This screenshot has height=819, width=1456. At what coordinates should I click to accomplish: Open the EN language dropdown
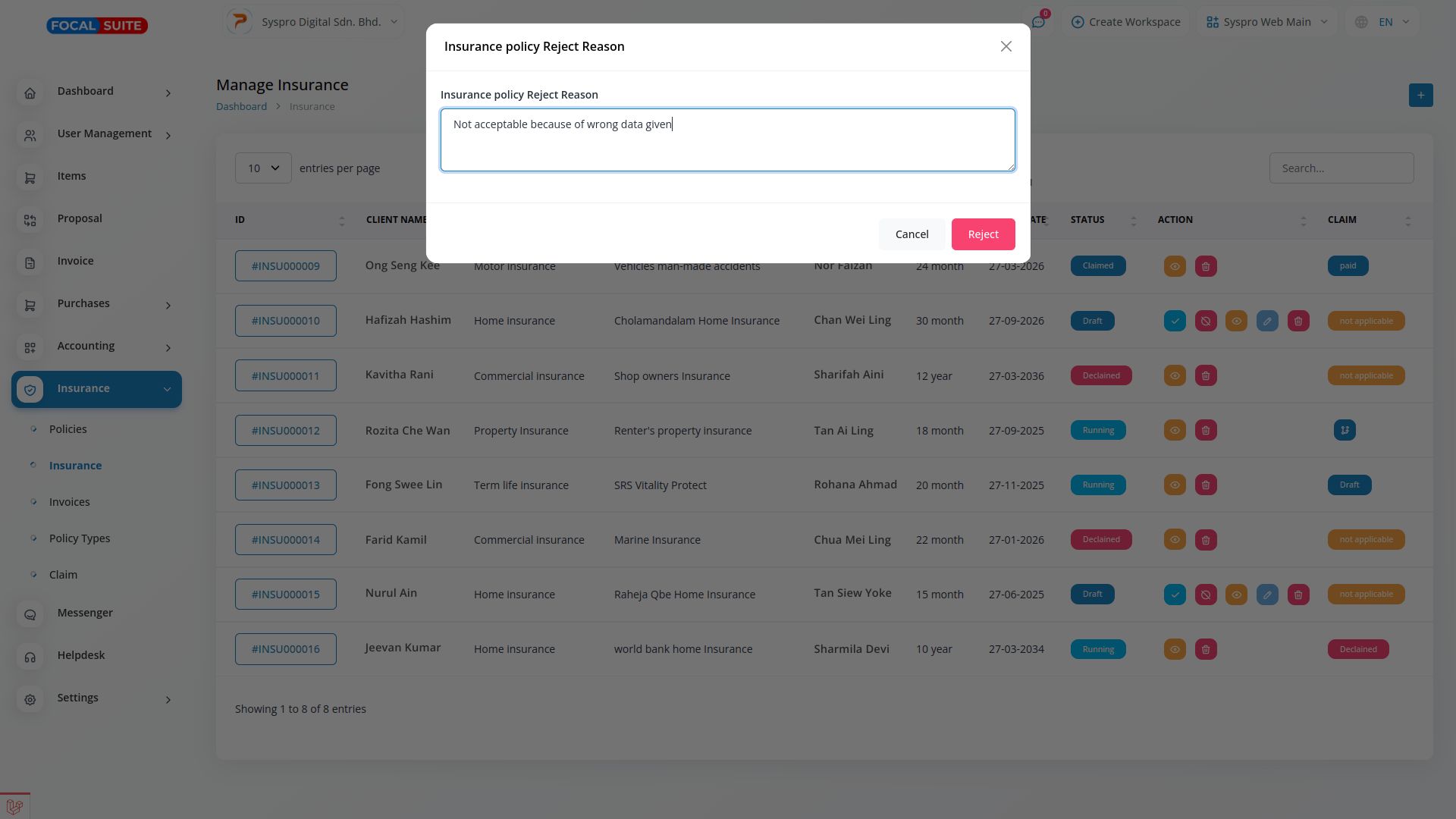click(x=1384, y=22)
